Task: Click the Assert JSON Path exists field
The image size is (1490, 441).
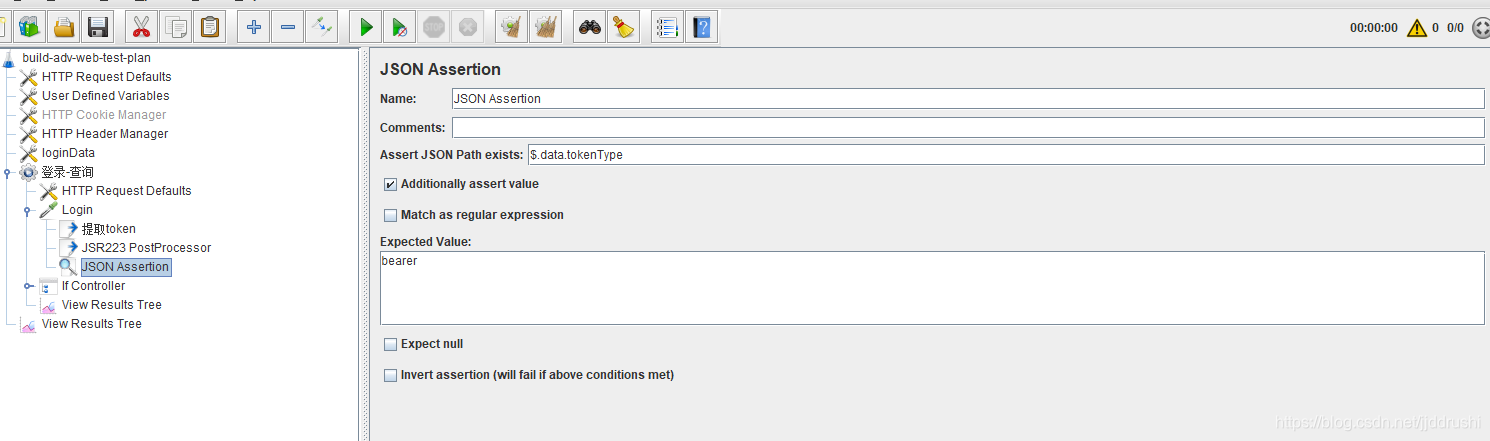Action: 1006,155
